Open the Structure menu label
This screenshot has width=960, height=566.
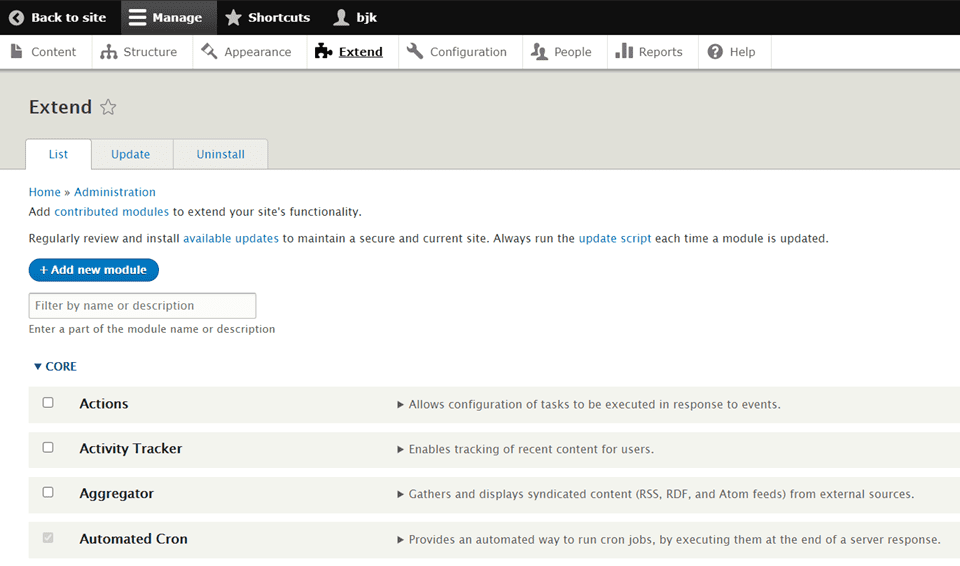[x=150, y=52]
